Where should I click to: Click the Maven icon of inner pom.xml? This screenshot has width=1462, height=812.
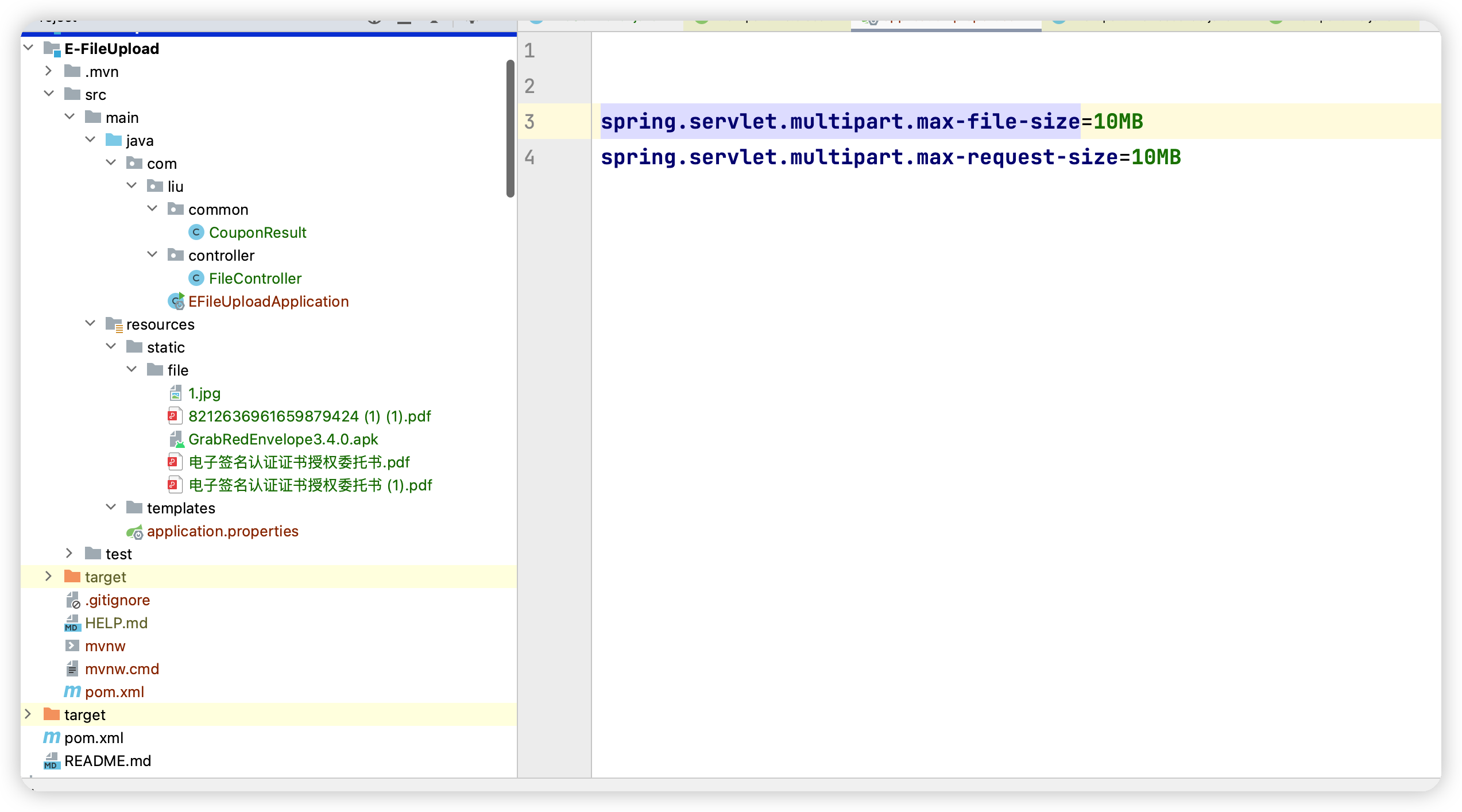click(x=72, y=691)
